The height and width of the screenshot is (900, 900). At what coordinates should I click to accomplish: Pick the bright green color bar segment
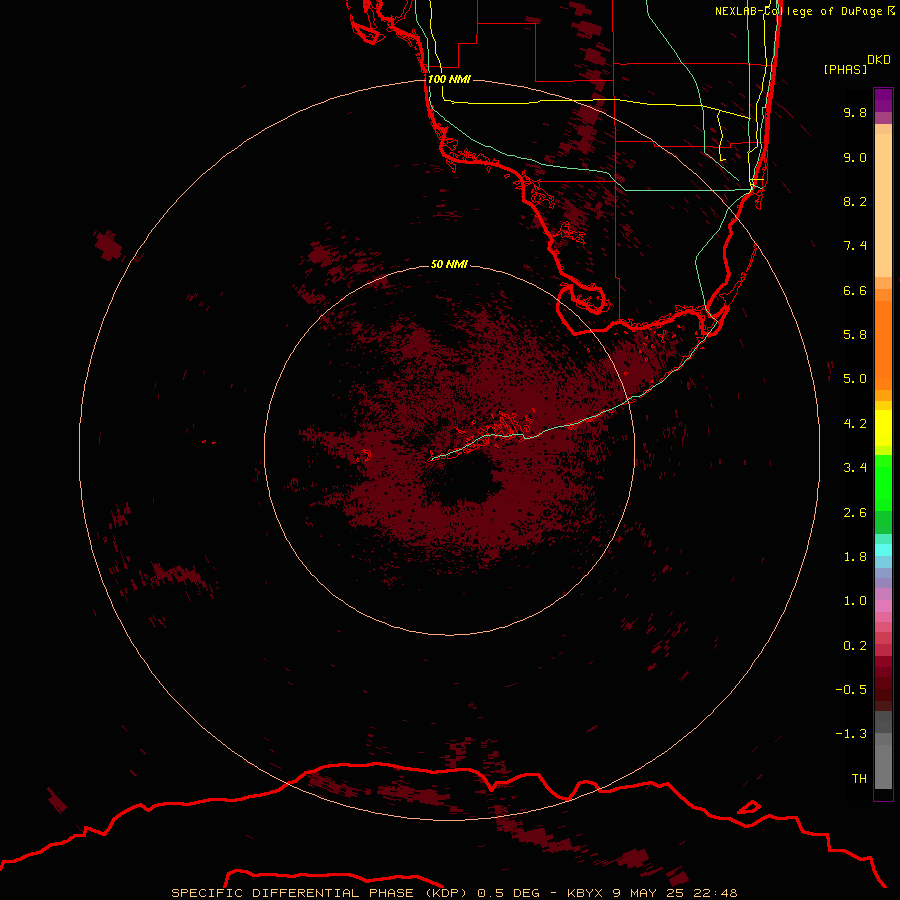click(x=883, y=482)
